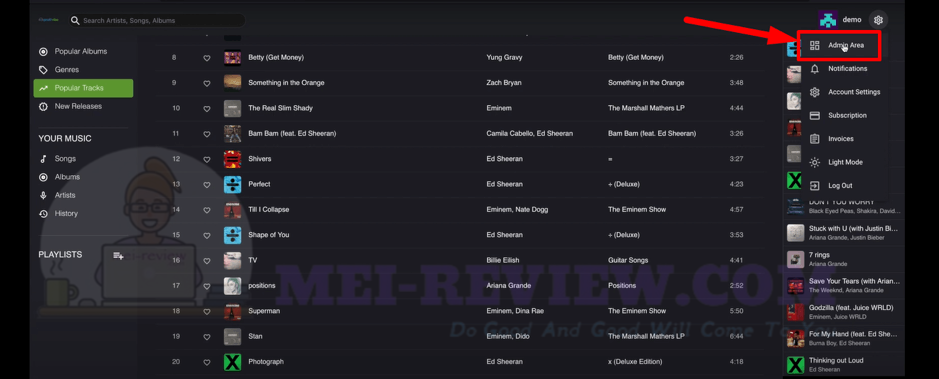
Task: Open the Guitar Songs album
Action: pos(628,260)
